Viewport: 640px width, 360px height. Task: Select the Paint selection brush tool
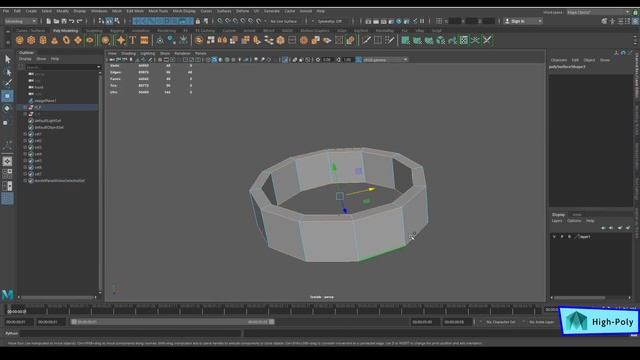coord(8,83)
